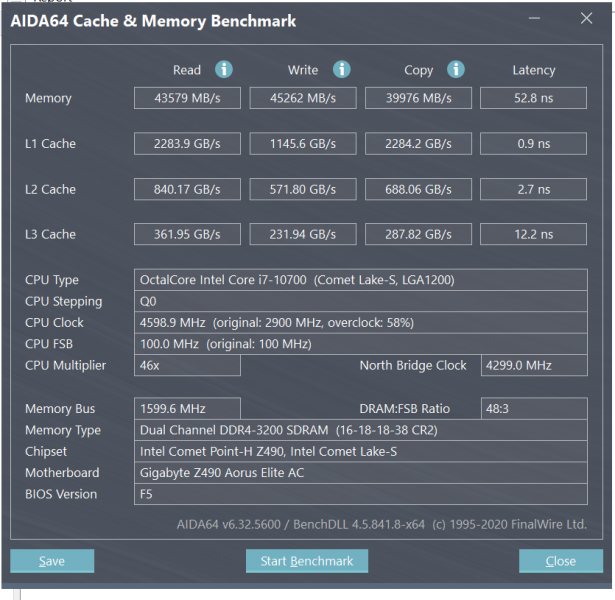Click the Memory Write value box
The height and width of the screenshot is (600, 615).
pos(303,98)
